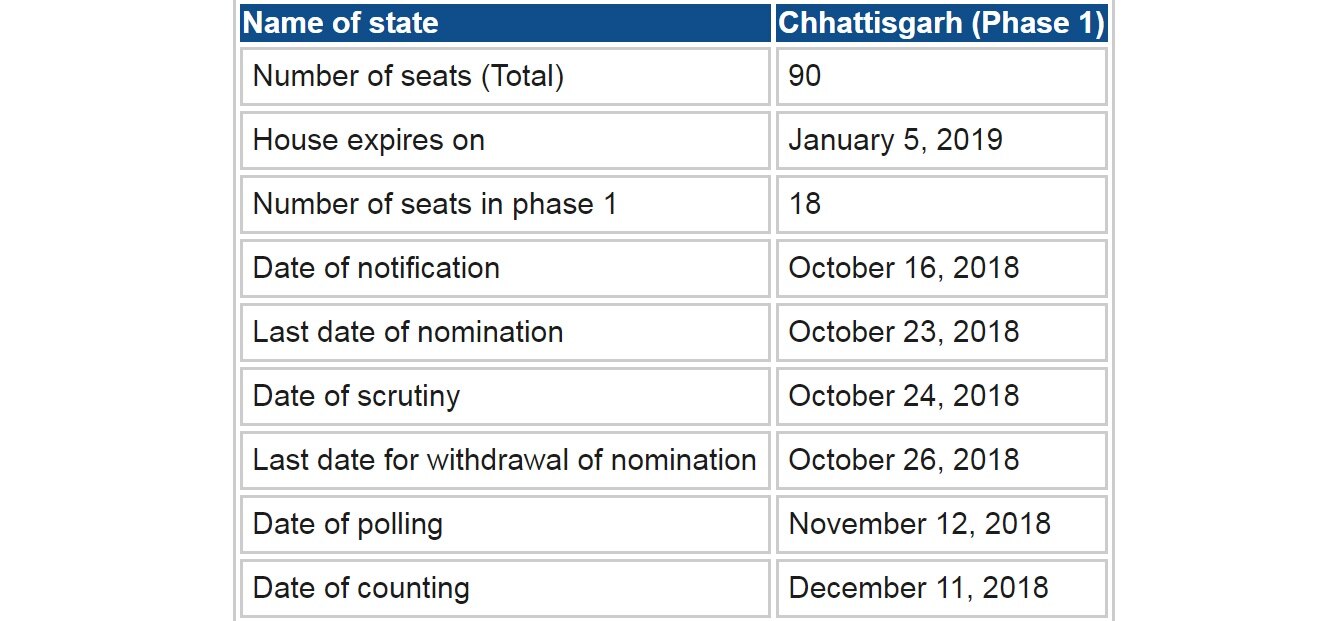Click 'Last date for withdrawal of nomination'
The image size is (1338, 621).
pos(505,460)
